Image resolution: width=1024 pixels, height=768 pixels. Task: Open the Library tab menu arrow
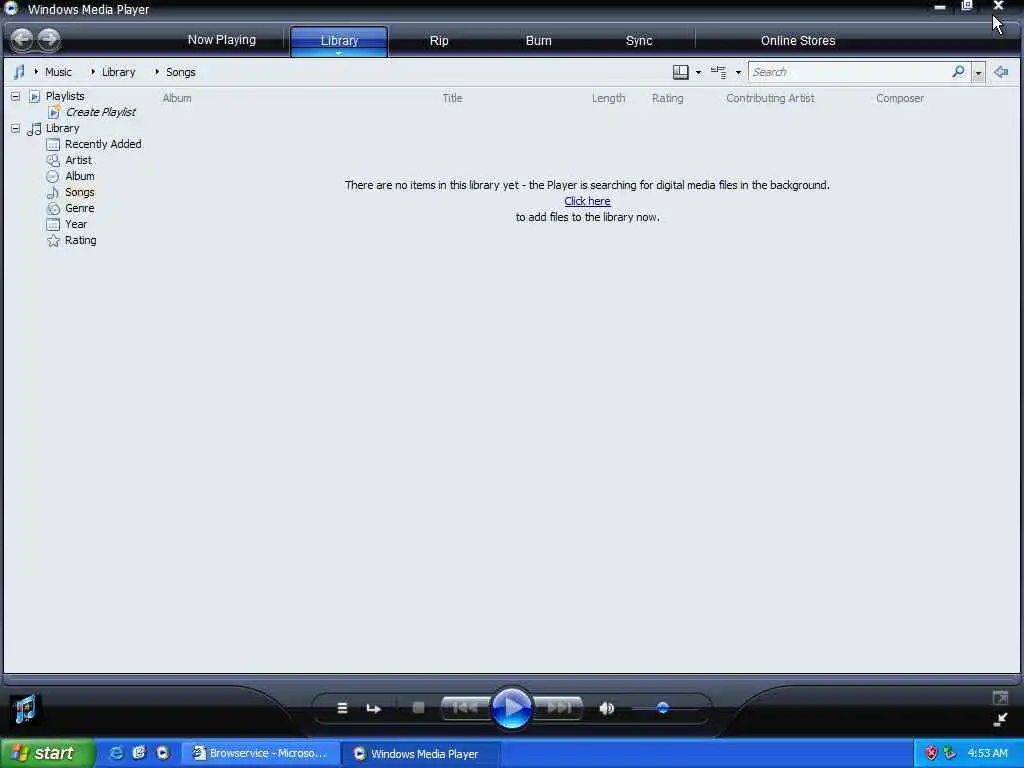338,53
